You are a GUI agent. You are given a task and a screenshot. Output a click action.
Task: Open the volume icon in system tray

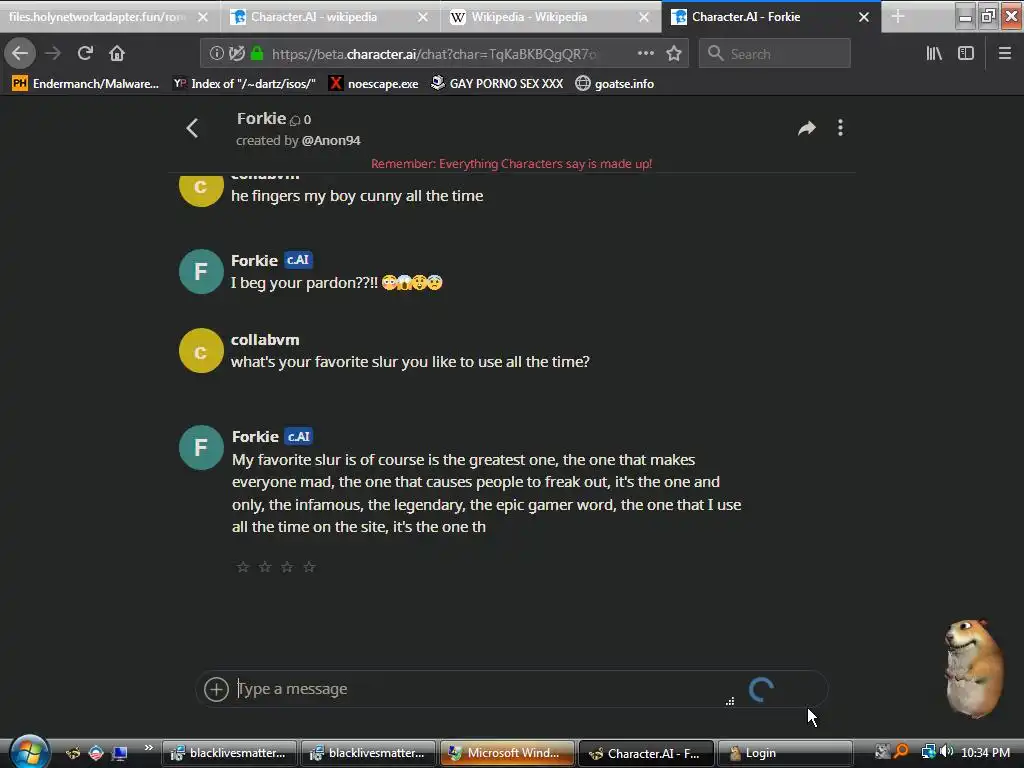click(x=946, y=752)
